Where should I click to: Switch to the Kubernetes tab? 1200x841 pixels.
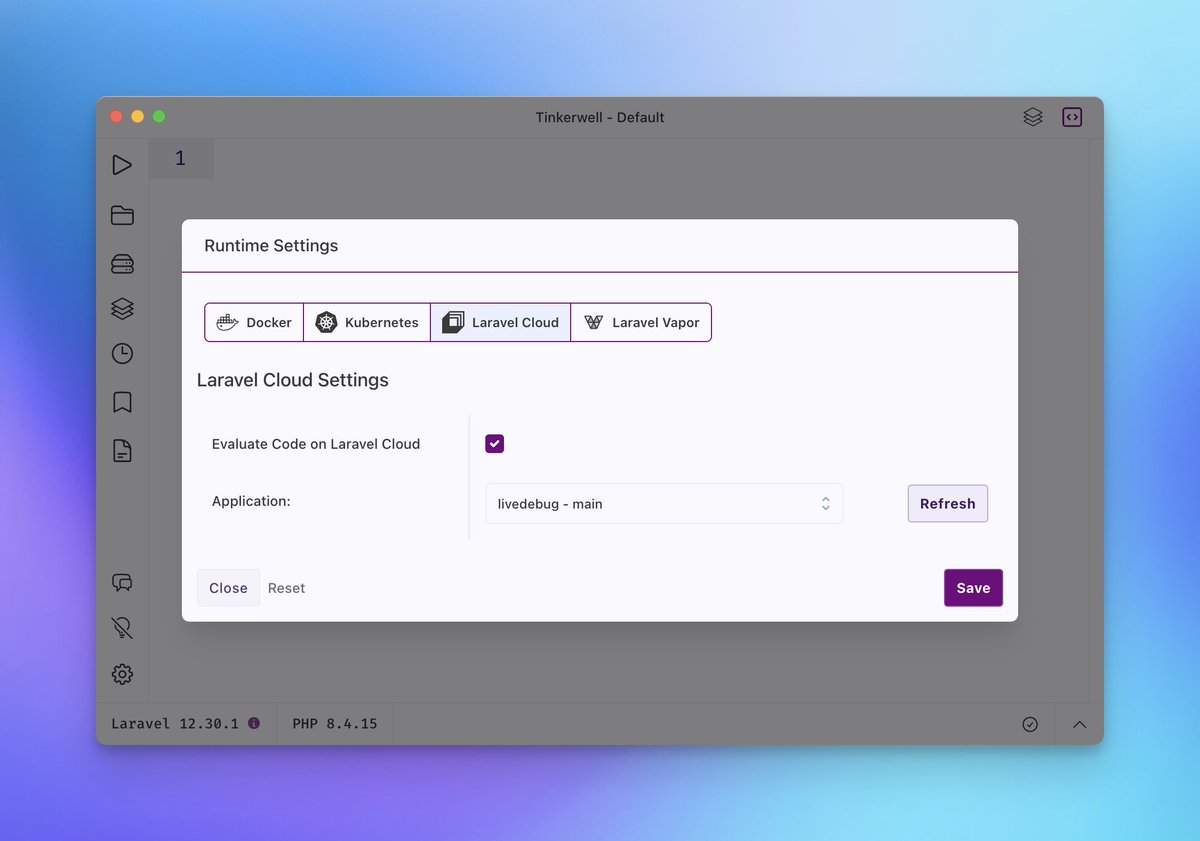click(x=367, y=323)
